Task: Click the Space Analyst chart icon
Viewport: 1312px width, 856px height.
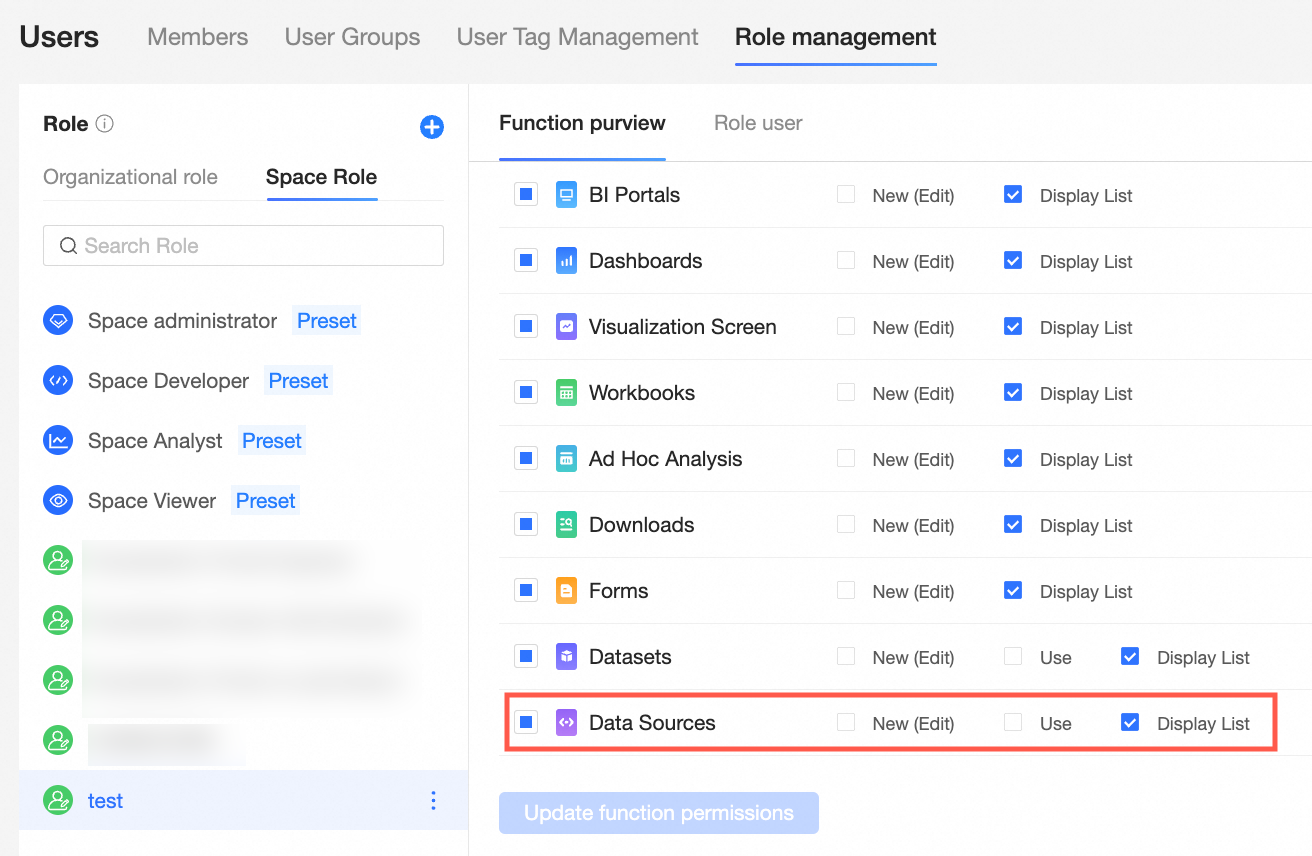Action: (x=58, y=441)
